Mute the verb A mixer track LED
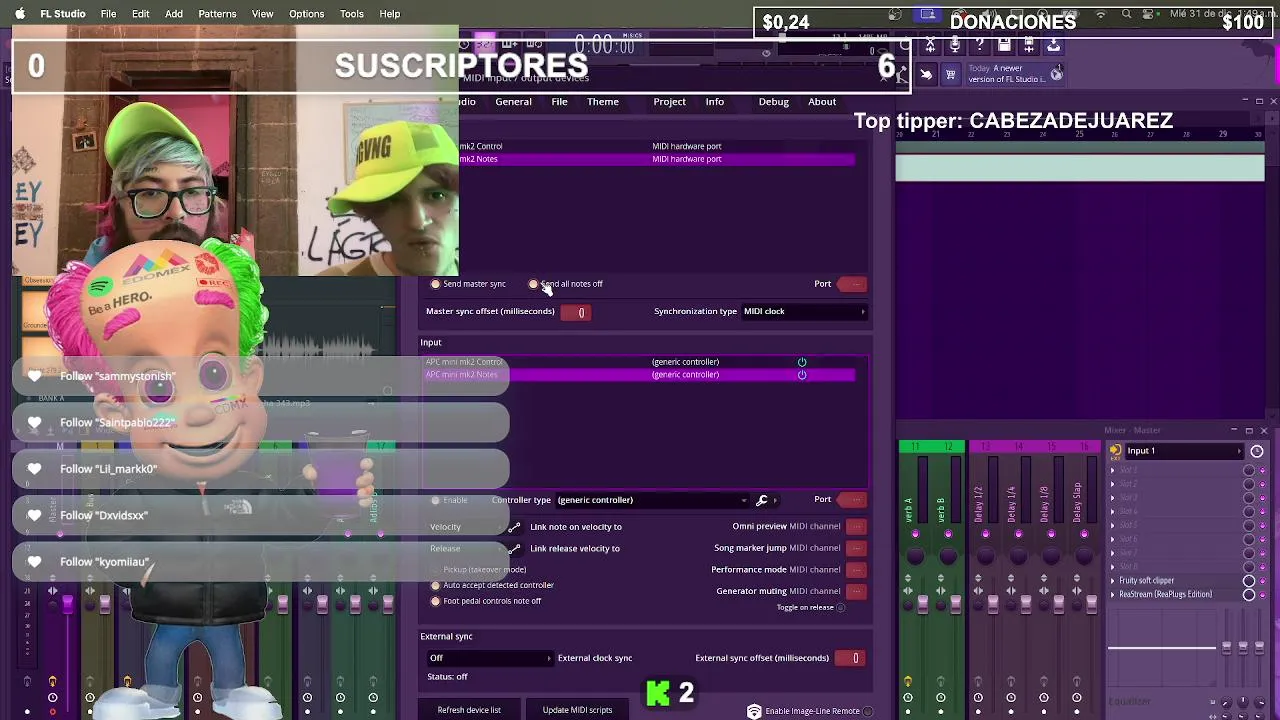Screen dimensions: 1280x720 pyautogui.click(x=916, y=534)
